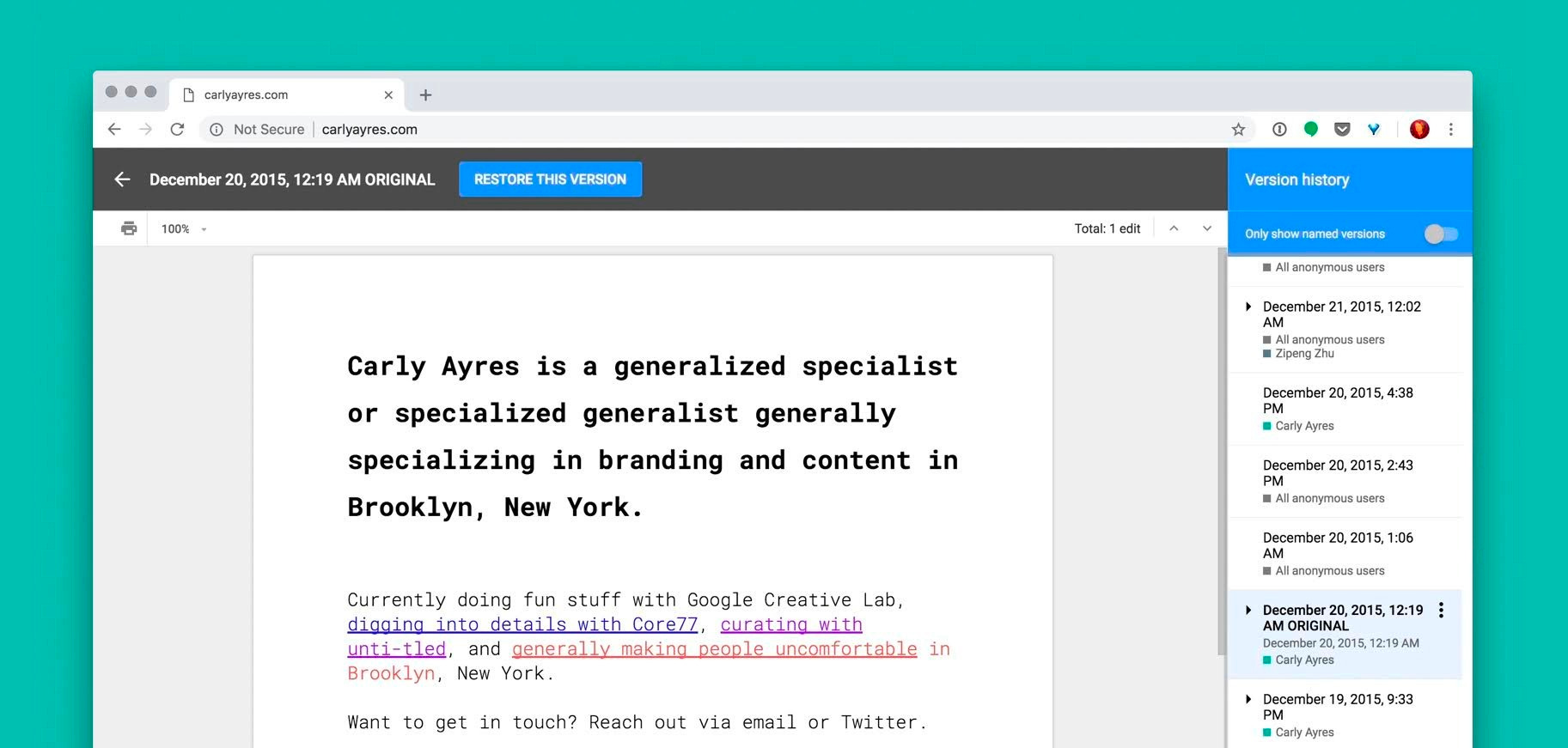Select December 20, 2015, 2:43 PM version
This screenshot has height=748, width=1568.
[x=1345, y=481]
